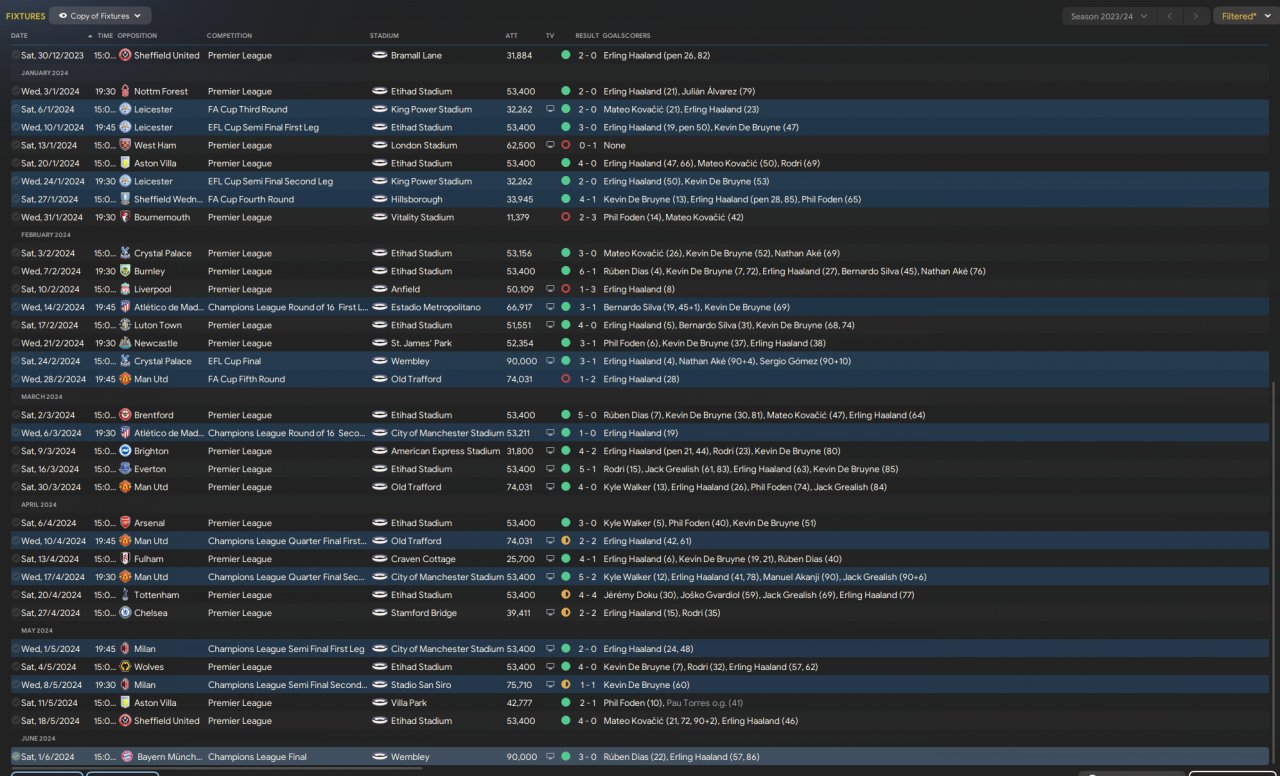Image resolution: width=1280 pixels, height=776 pixels.
Task: Click the Brighton club badge
Action: [125, 451]
